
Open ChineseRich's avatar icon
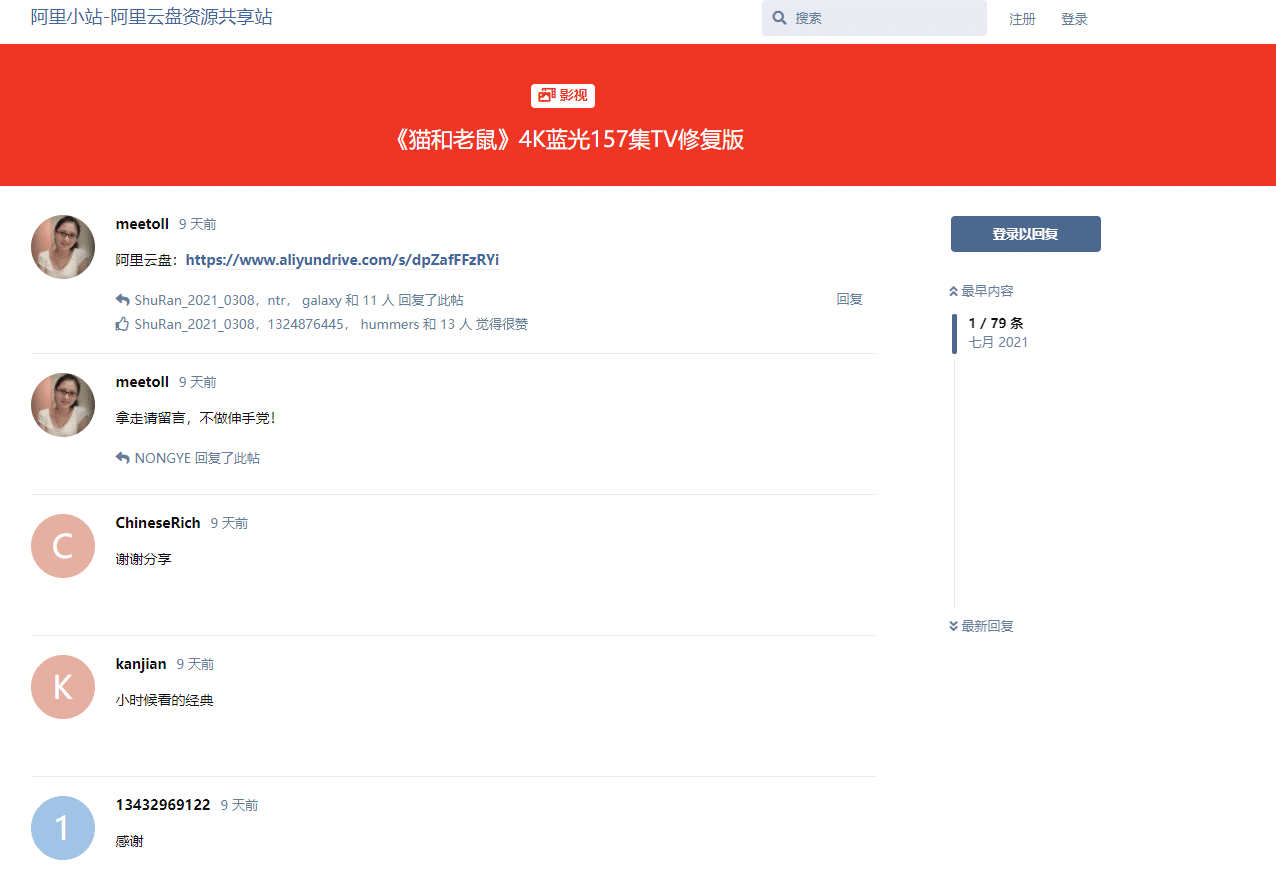(x=63, y=546)
